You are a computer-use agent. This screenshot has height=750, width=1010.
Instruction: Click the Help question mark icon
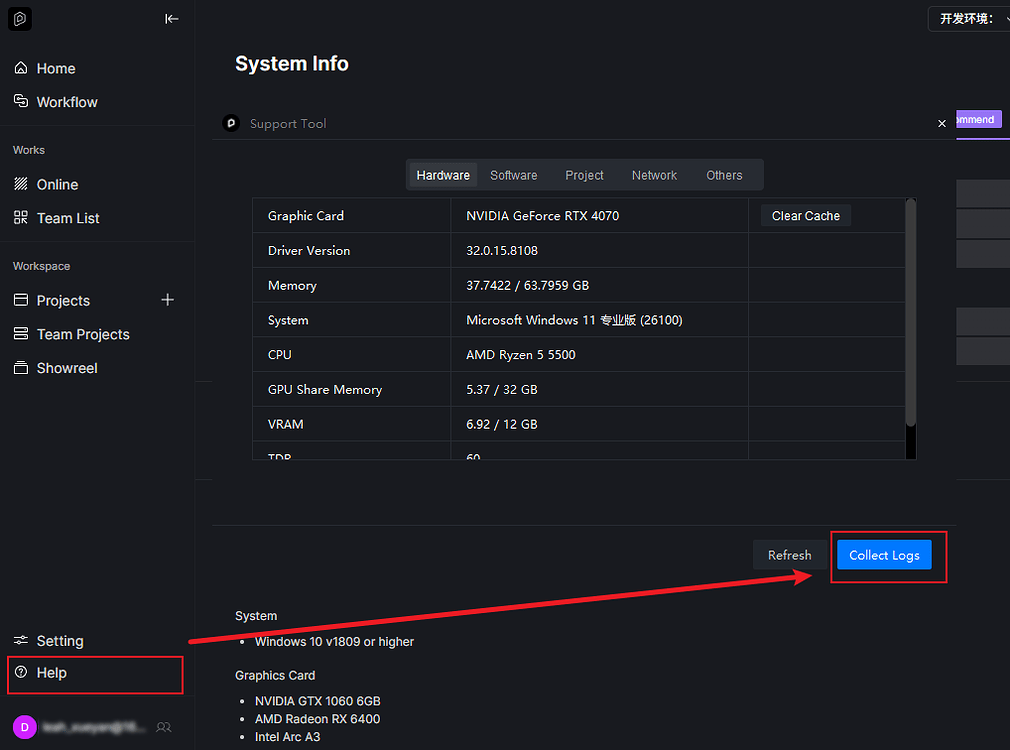[x=21, y=673]
